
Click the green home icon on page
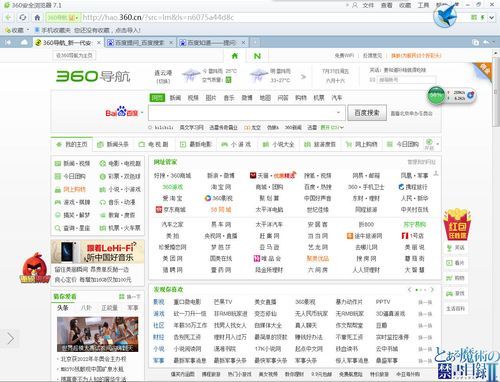pyautogui.click(x=235, y=56)
